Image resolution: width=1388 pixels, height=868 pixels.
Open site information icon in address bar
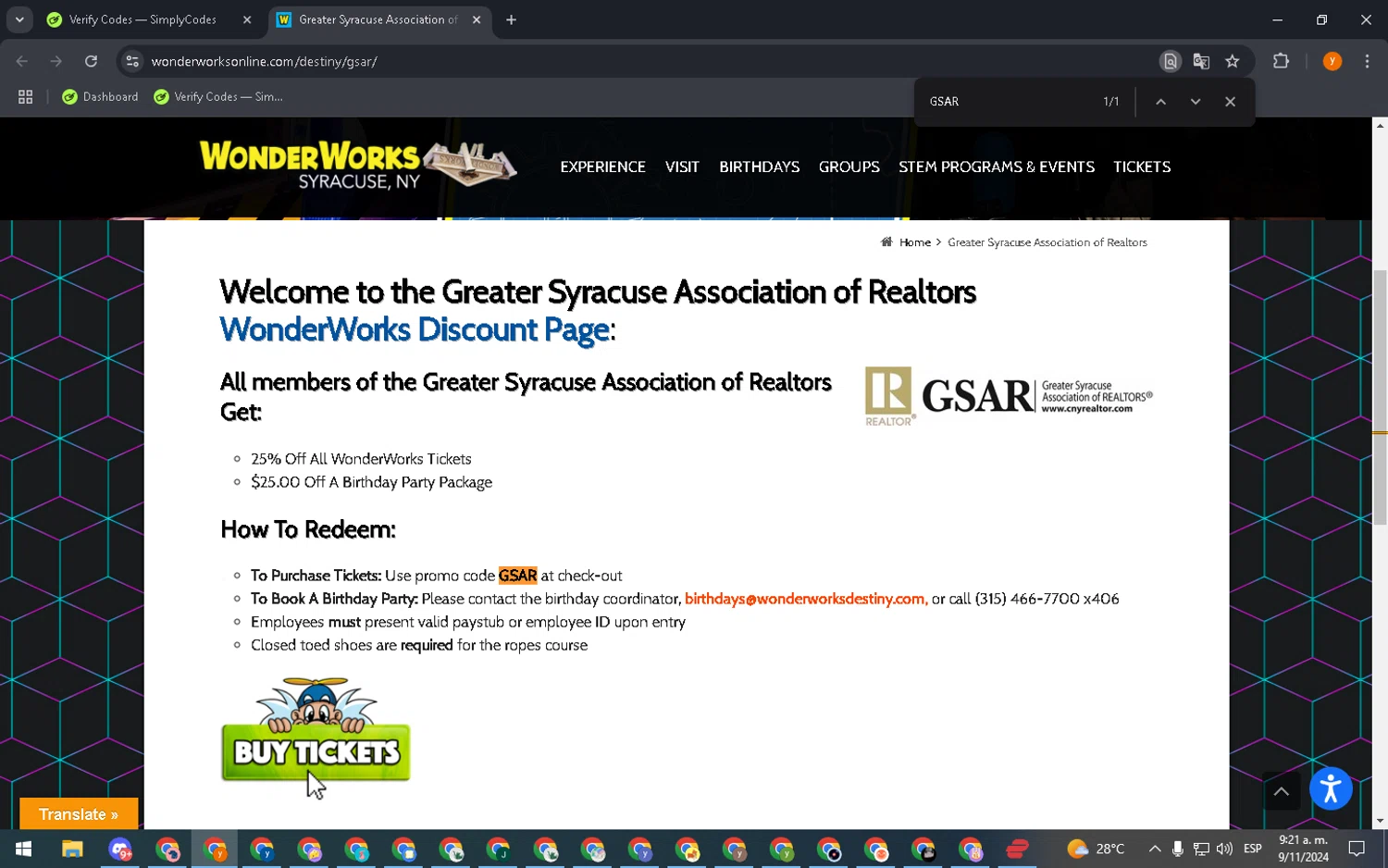click(132, 61)
